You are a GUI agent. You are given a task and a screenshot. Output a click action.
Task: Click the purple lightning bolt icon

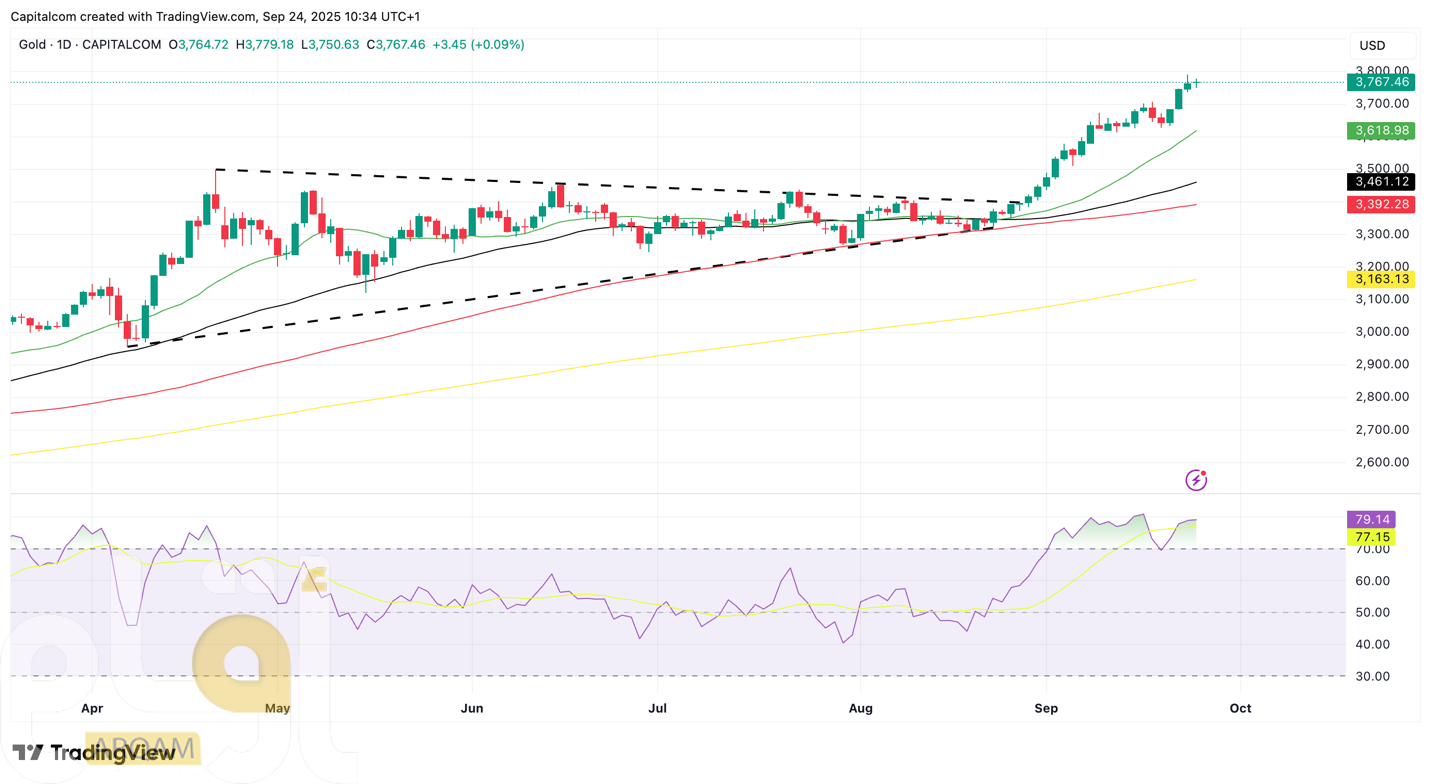[x=1196, y=480]
